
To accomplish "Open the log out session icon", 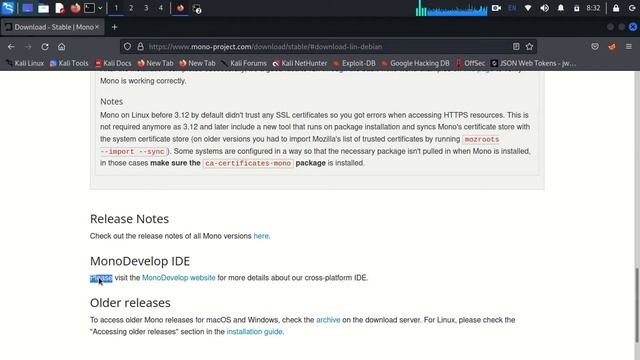I will (632, 8).
